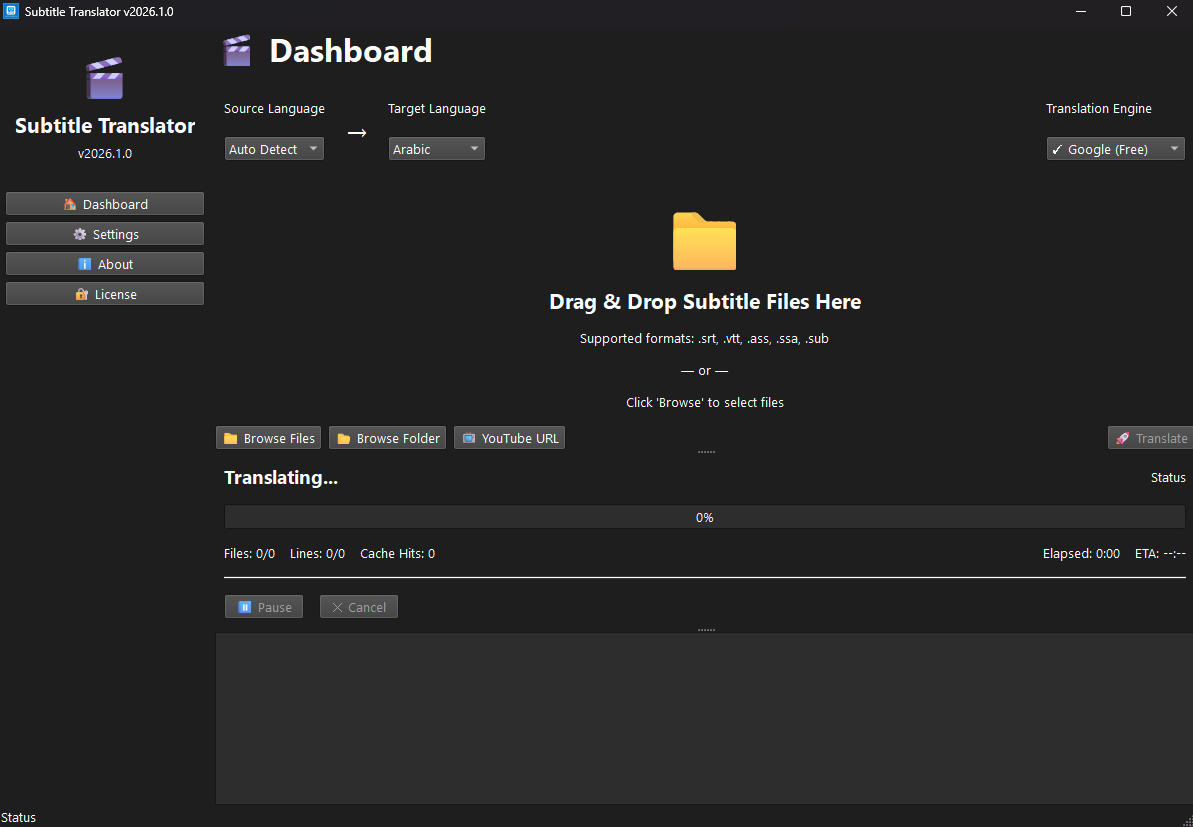The height and width of the screenshot is (827, 1193).
Task: Expand the Source Language Auto Detect dropdown
Action: tap(274, 149)
